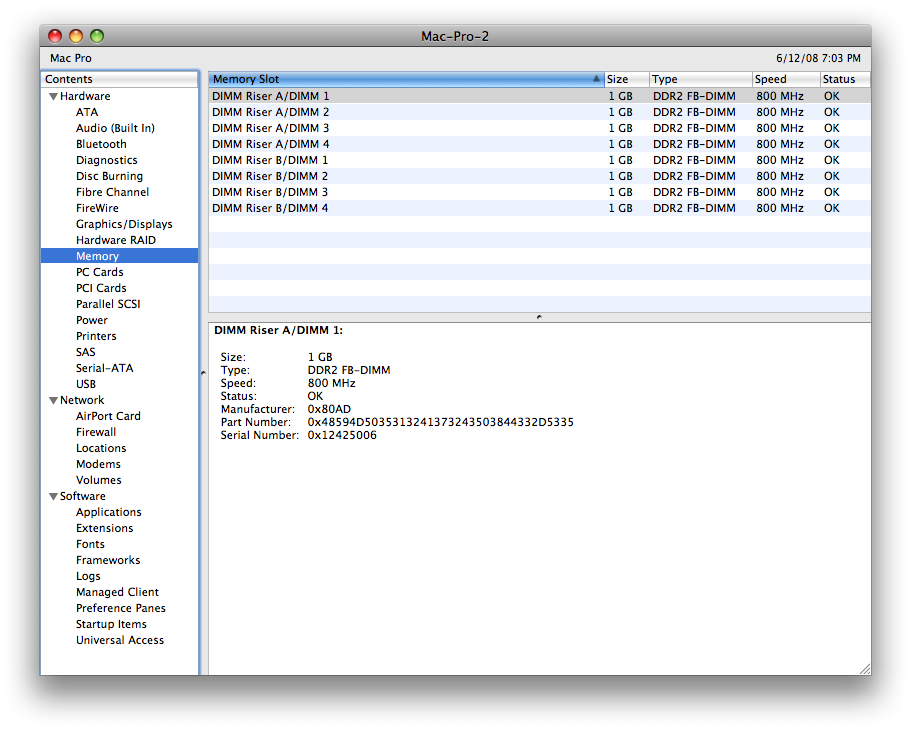The height and width of the screenshot is (730, 911).
Task: Select Locations under Network
Action: (101, 448)
